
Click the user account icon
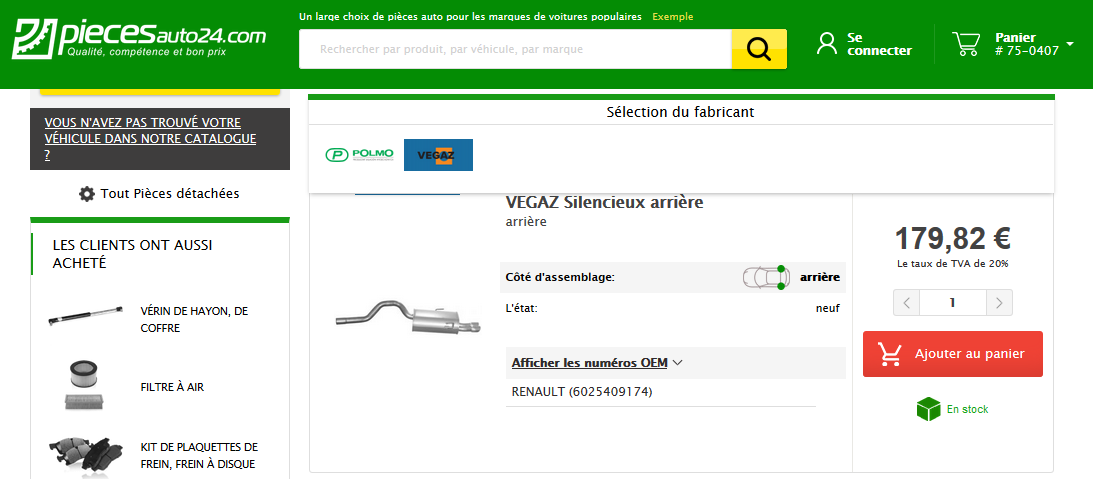coord(827,43)
